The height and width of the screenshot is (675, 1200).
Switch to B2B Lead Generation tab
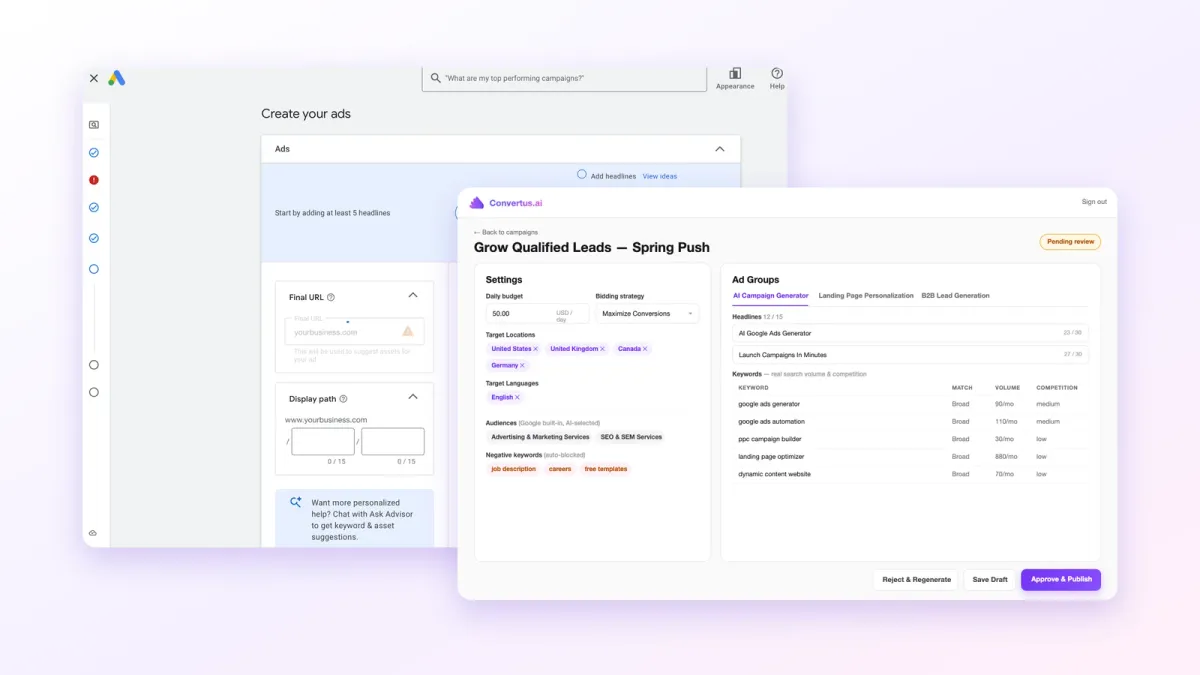(x=955, y=296)
